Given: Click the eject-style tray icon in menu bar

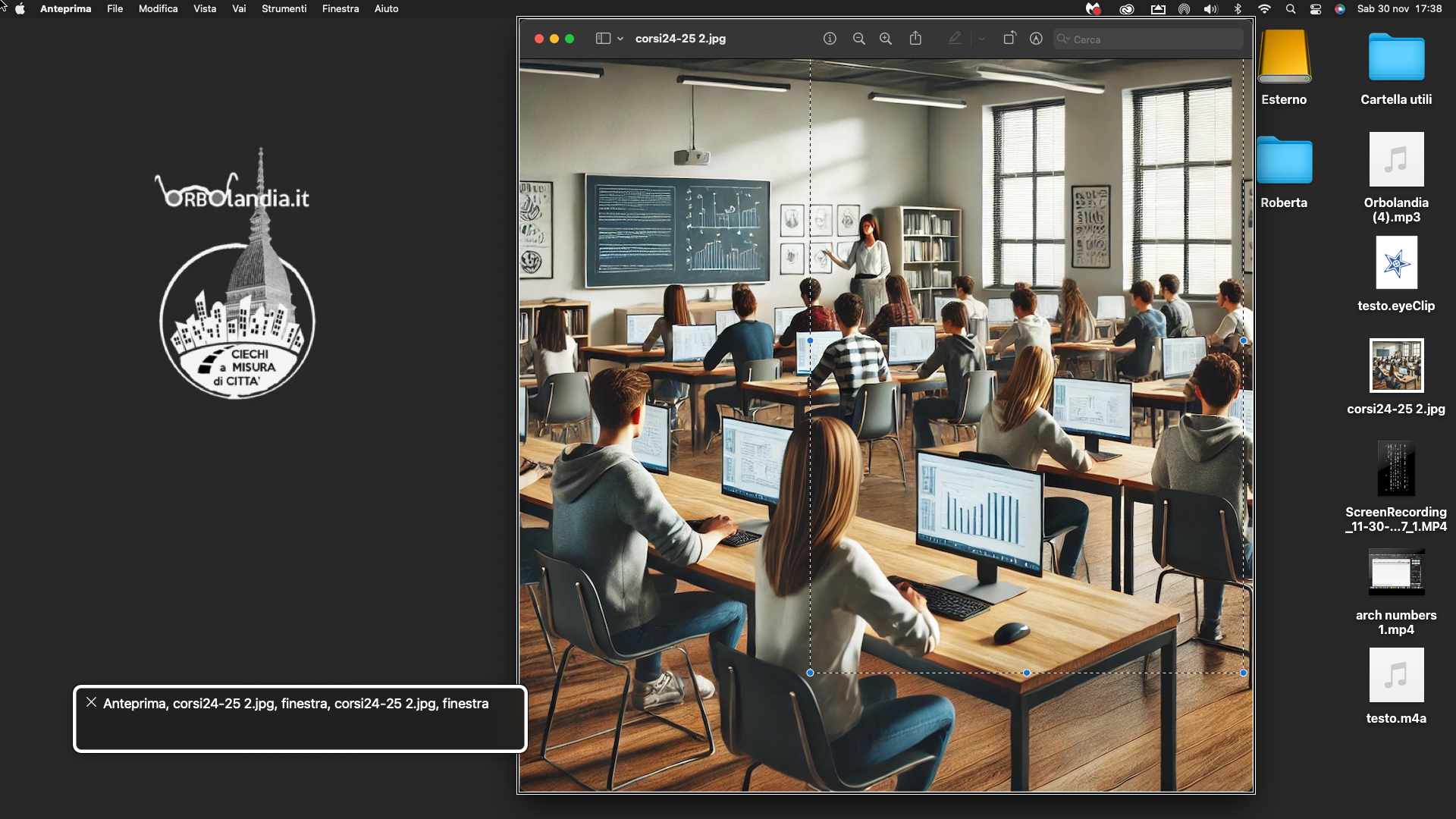Looking at the screenshot, I should click(x=1157, y=9).
